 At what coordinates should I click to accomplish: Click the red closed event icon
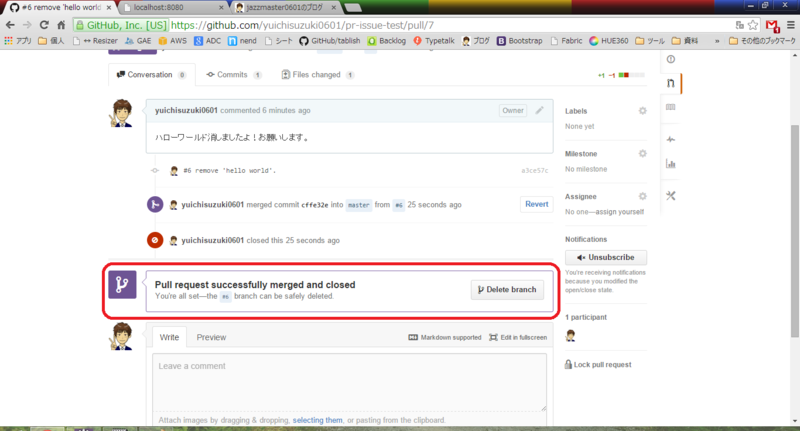pyautogui.click(x=155, y=240)
